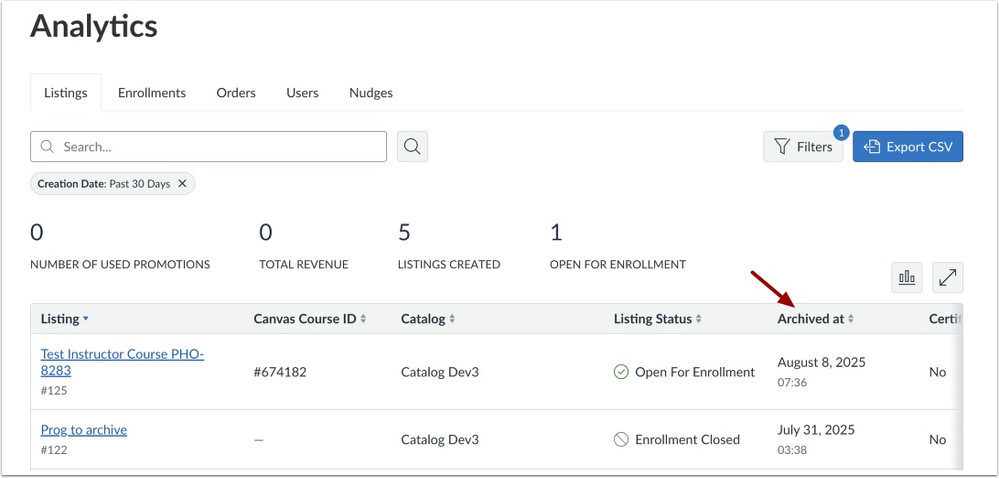
Task: Open Test Instructor Course PHO-8283 listing link
Action: pyautogui.click(x=122, y=362)
